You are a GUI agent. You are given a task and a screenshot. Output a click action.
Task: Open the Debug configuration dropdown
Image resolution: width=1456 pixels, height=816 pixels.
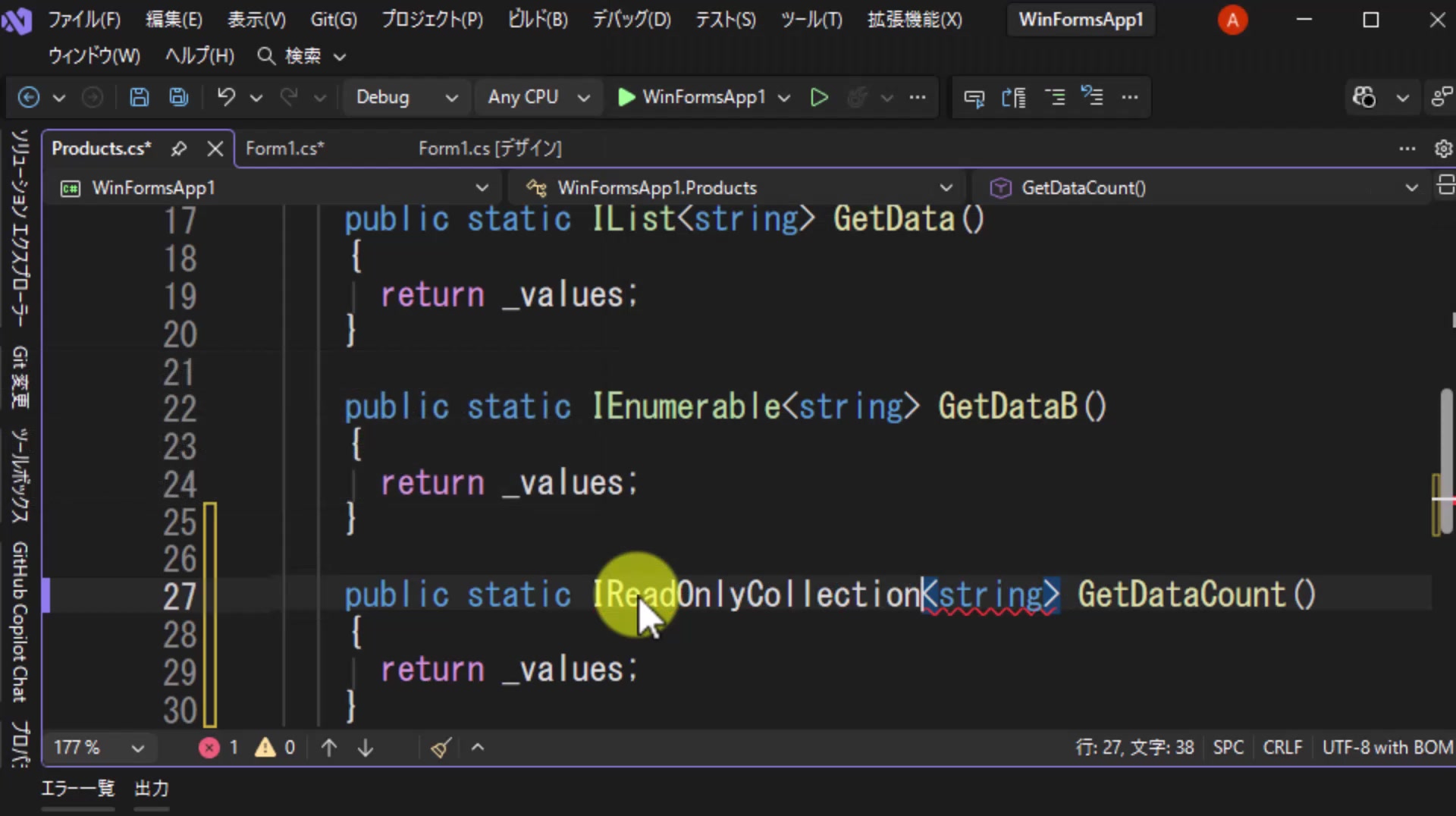[x=406, y=97]
